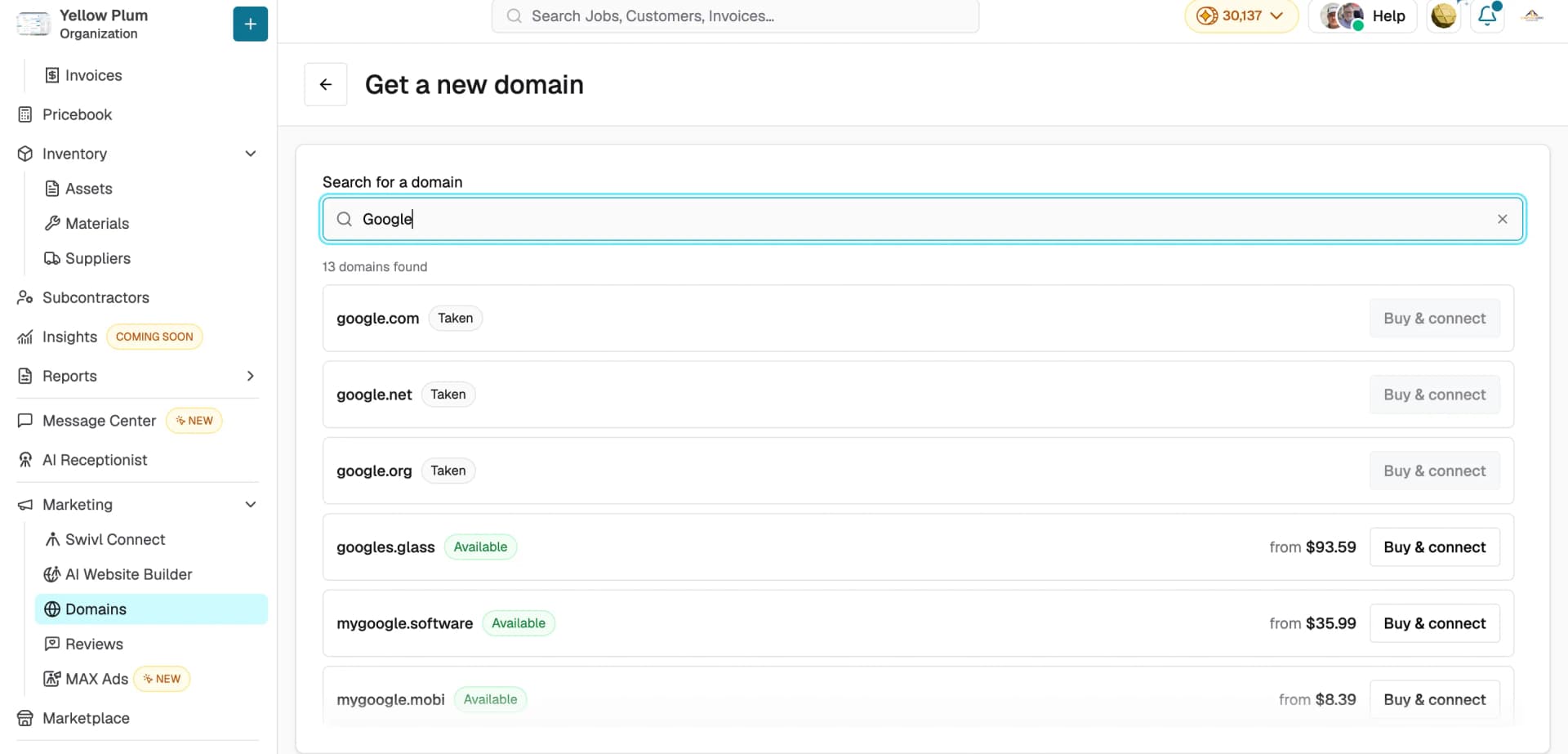Image resolution: width=1568 pixels, height=754 pixels.
Task: Click Available badge next to mygoogle.software
Action: coord(519,623)
